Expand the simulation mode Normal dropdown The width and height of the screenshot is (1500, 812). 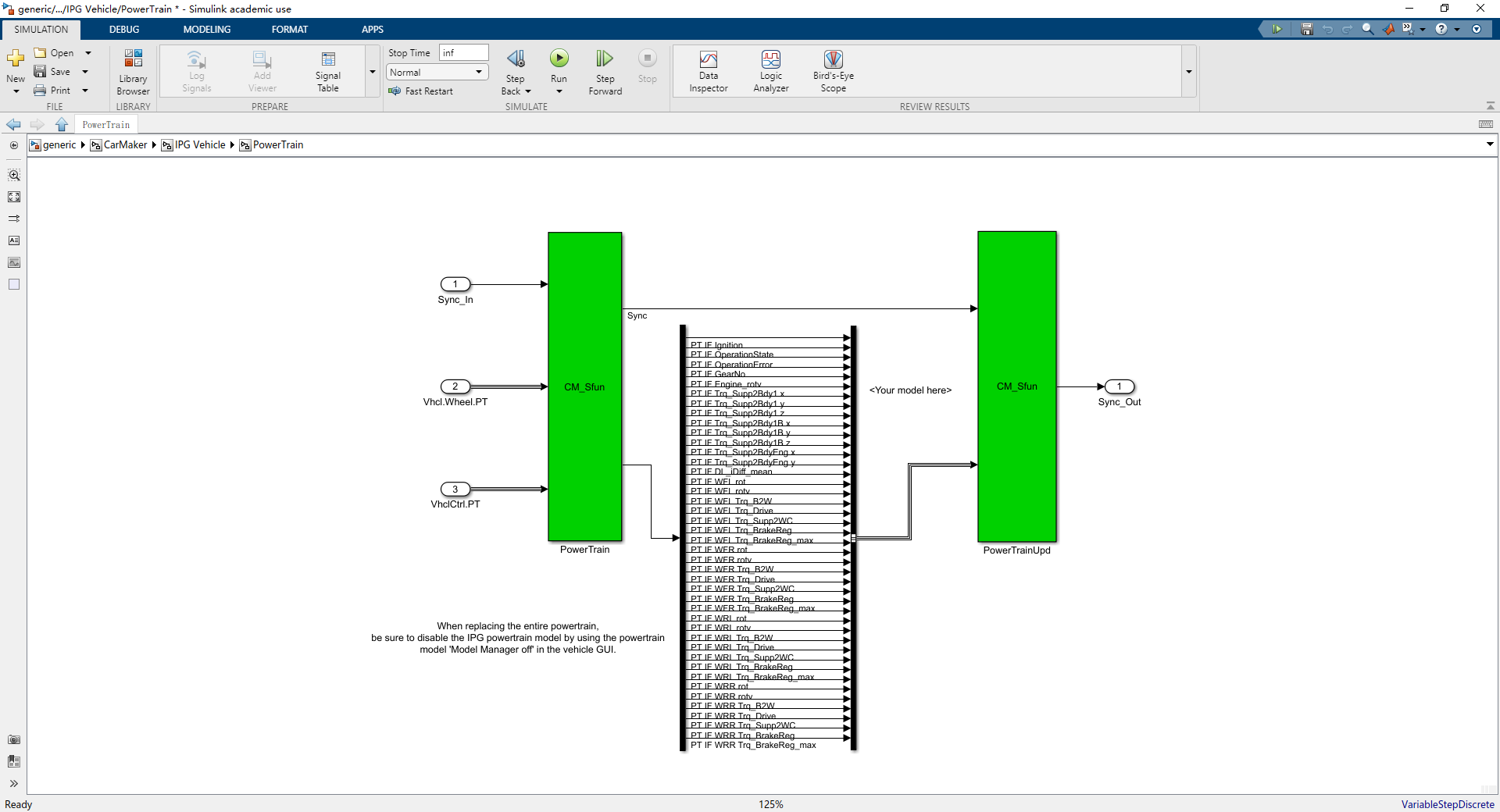(x=437, y=72)
